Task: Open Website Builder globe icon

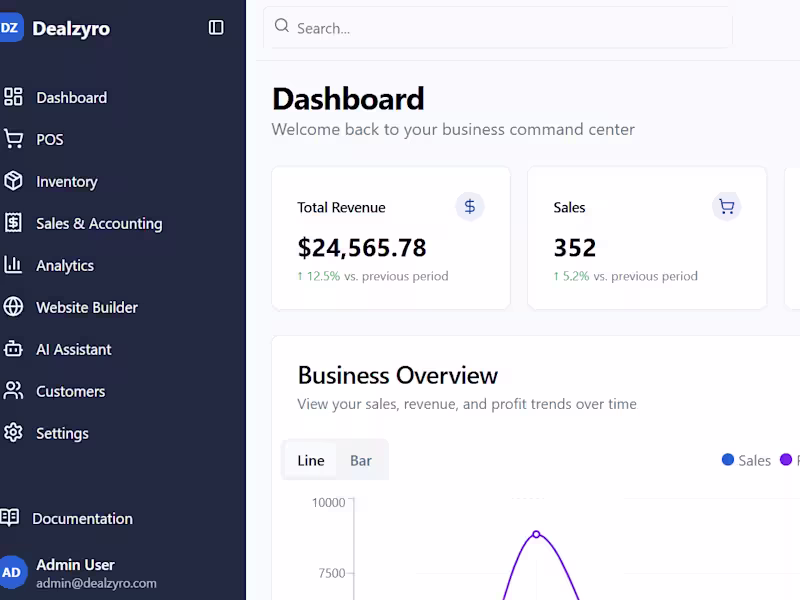Action: click(14, 307)
